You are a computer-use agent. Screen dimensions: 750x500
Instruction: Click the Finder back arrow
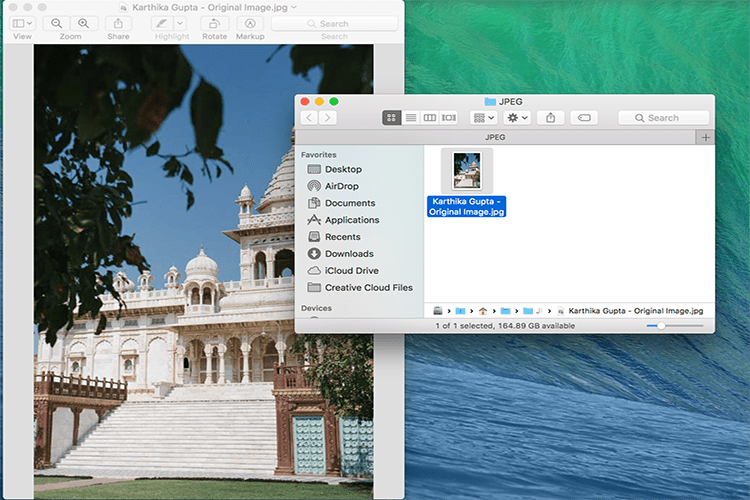coord(309,118)
